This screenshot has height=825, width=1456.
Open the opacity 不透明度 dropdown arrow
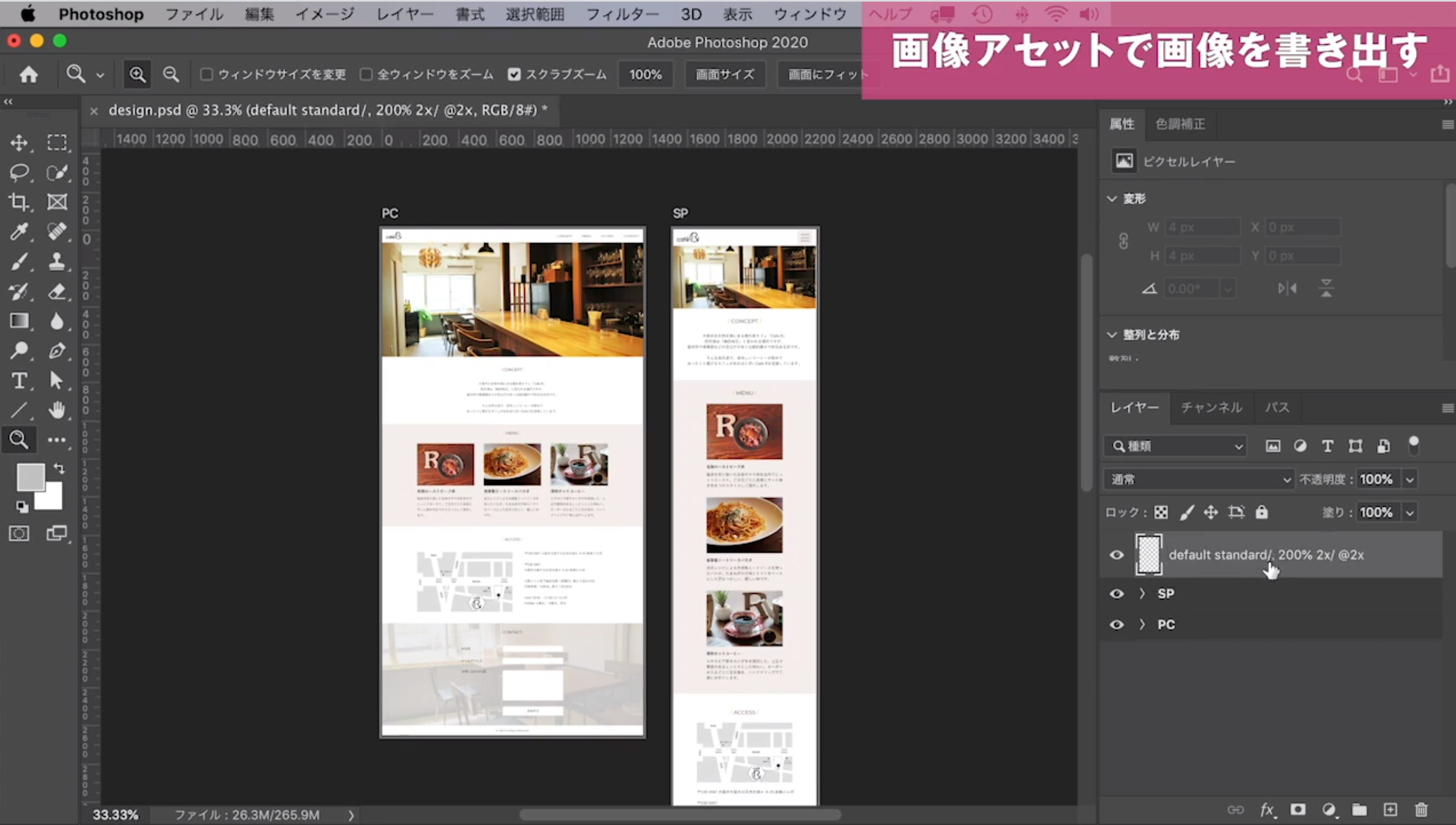tap(1410, 479)
